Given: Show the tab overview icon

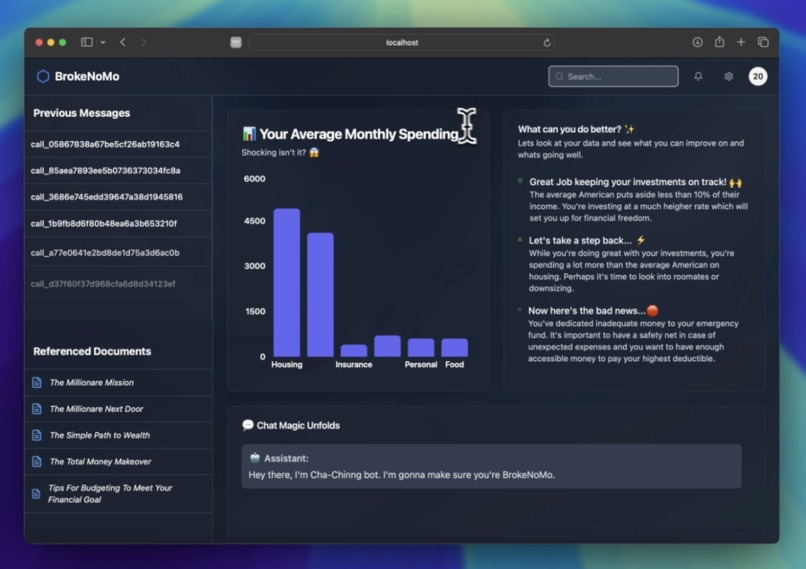Looking at the screenshot, I should click(763, 42).
